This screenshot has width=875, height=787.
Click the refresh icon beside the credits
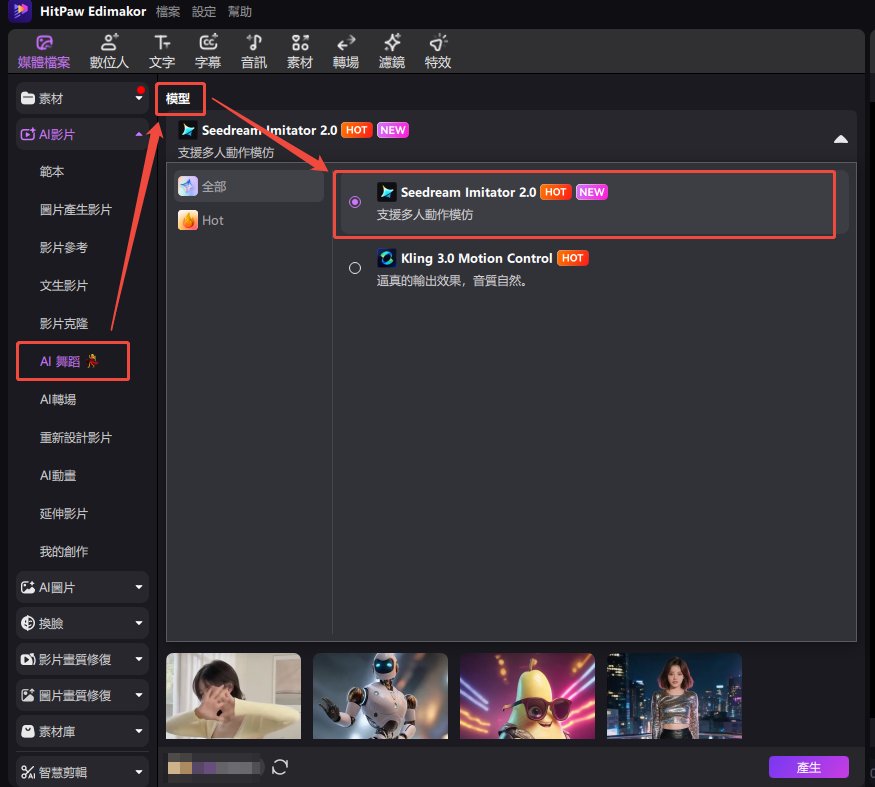tap(280, 767)
